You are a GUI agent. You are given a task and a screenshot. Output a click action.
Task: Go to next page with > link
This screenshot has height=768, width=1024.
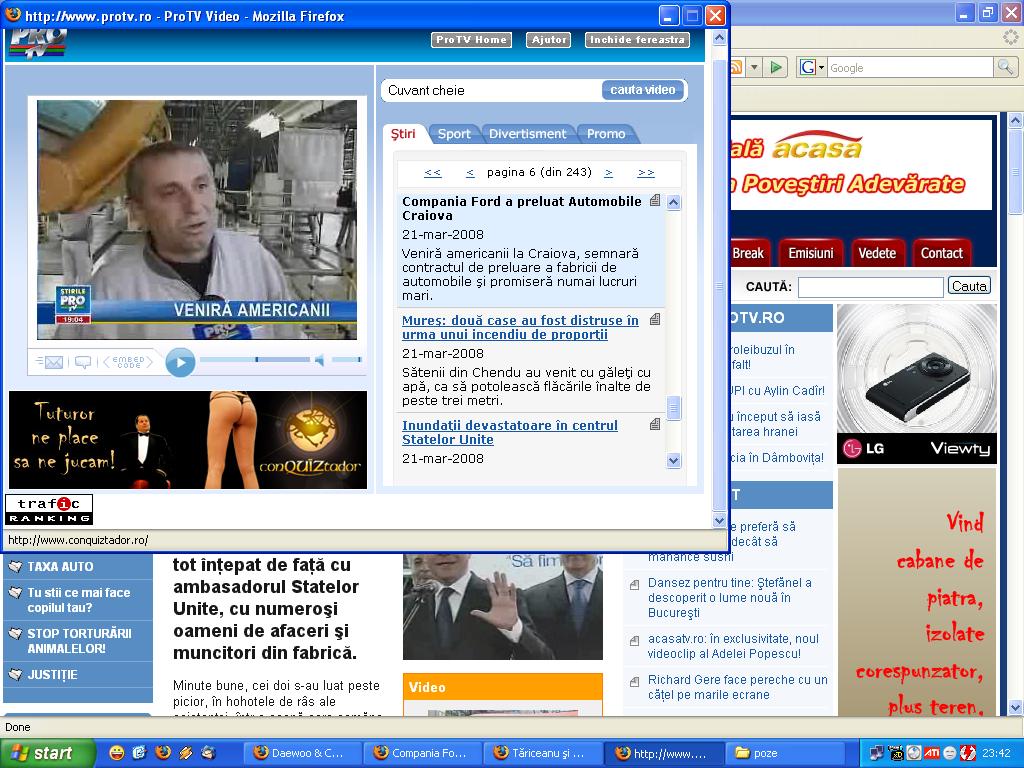click(x=609, y=172)
